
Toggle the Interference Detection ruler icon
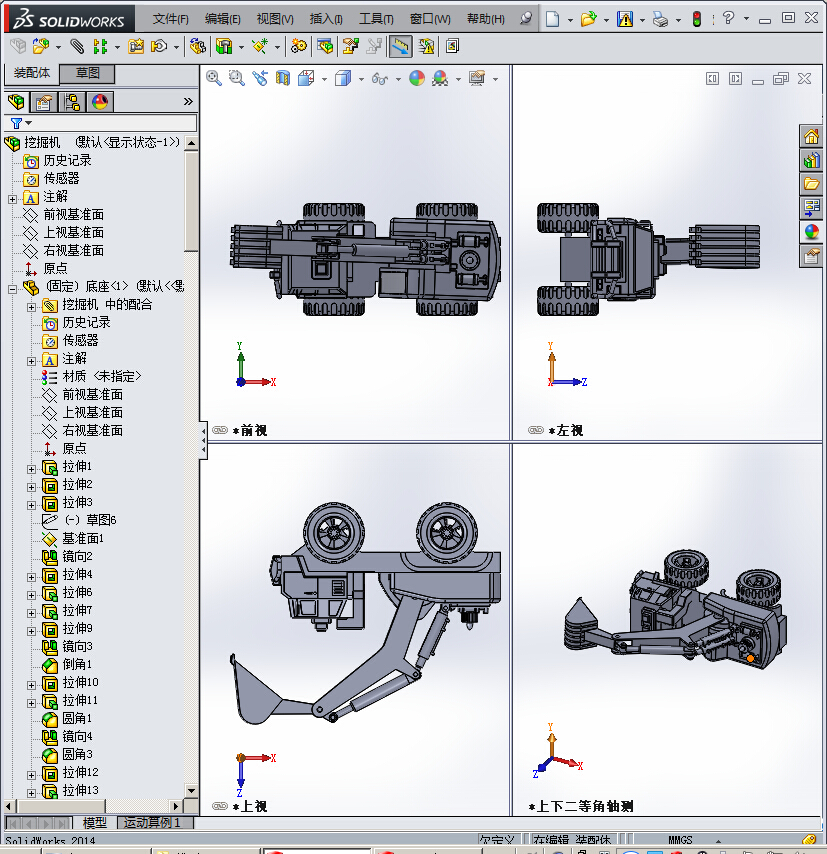pos(400,46)
